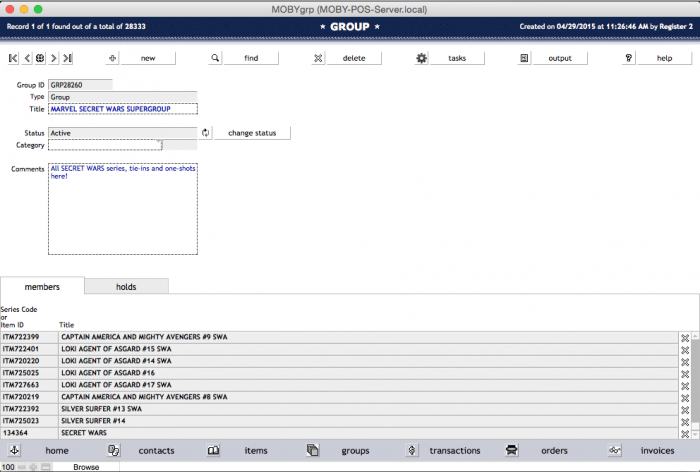Click the output document icon
The width and height of the screenshot is (700, 472).
click(x=524, y=58)
